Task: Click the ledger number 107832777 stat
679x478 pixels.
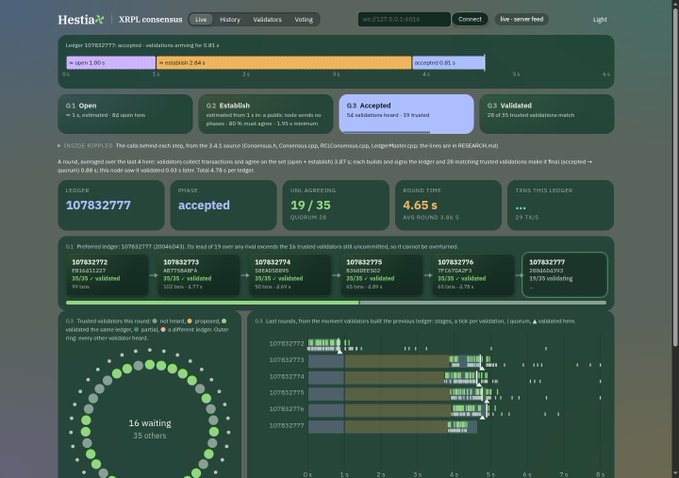Action: (x=98, y=205)
